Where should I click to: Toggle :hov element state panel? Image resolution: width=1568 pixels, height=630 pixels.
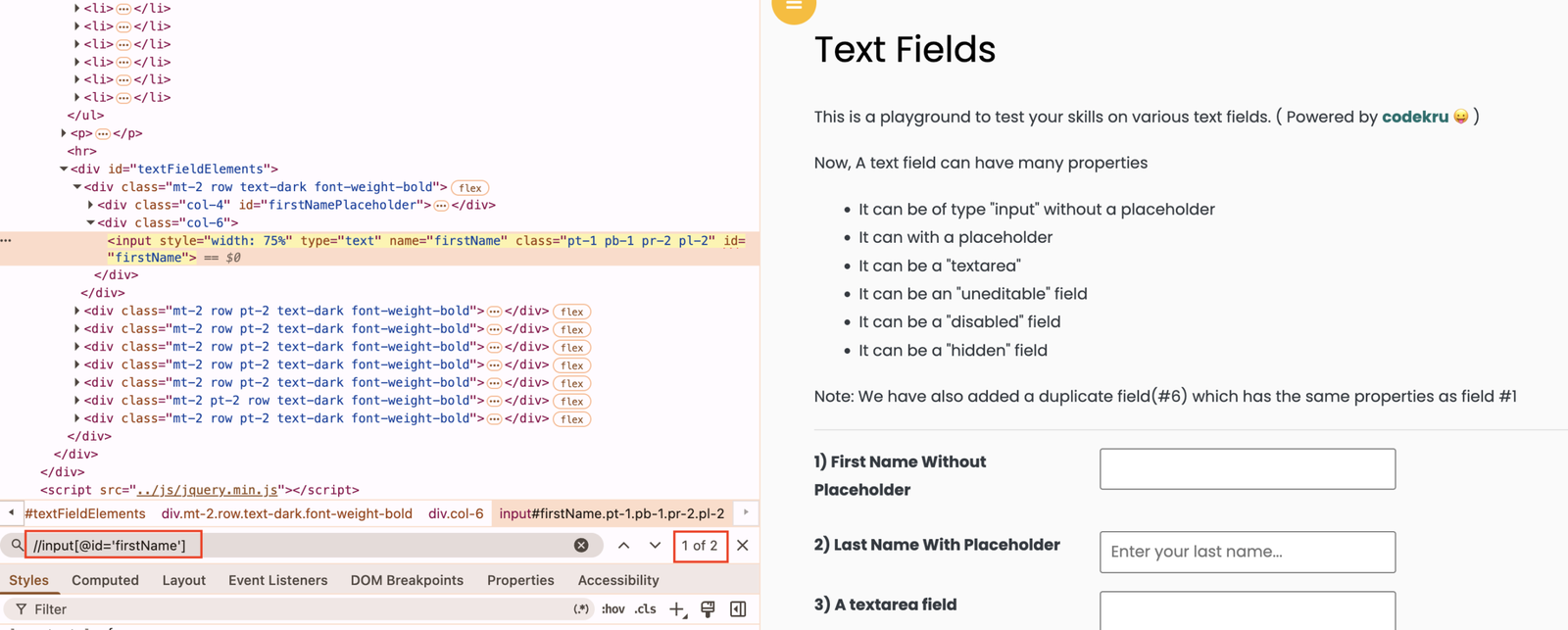tap(613, 608)
